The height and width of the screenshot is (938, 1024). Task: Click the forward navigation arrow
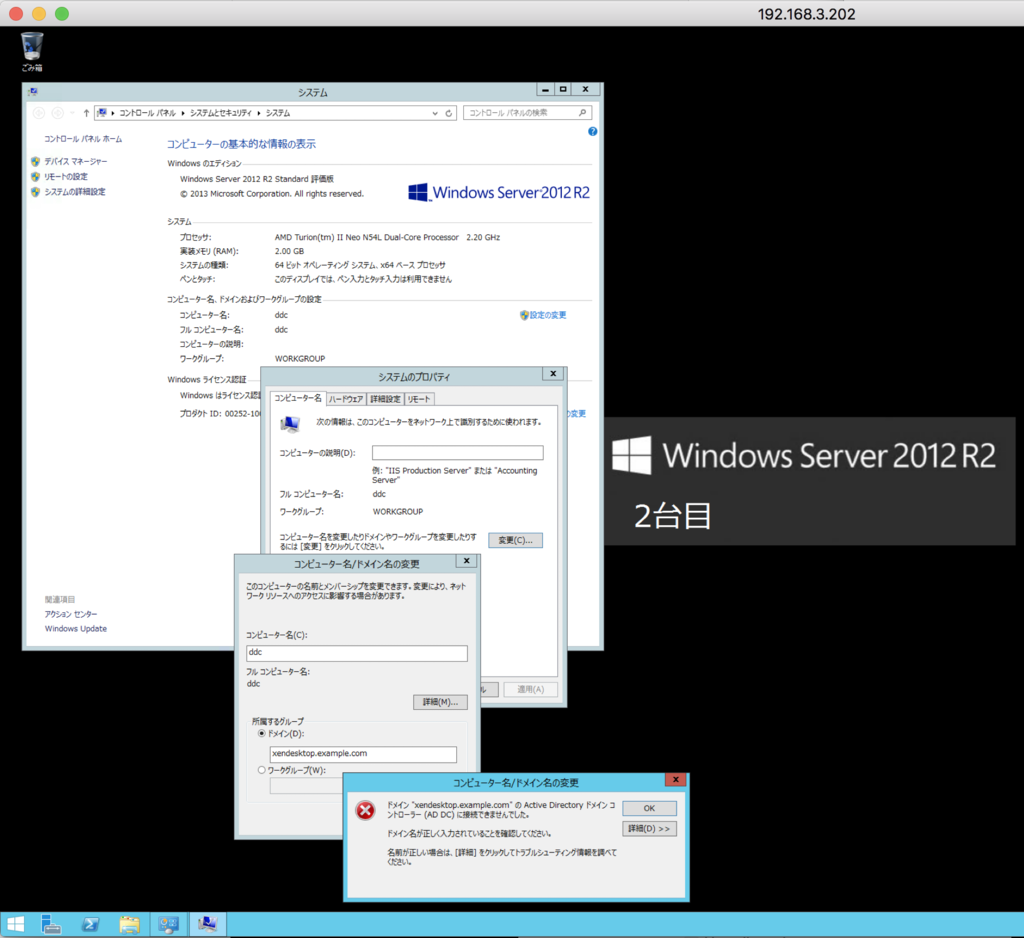point(57,113)
